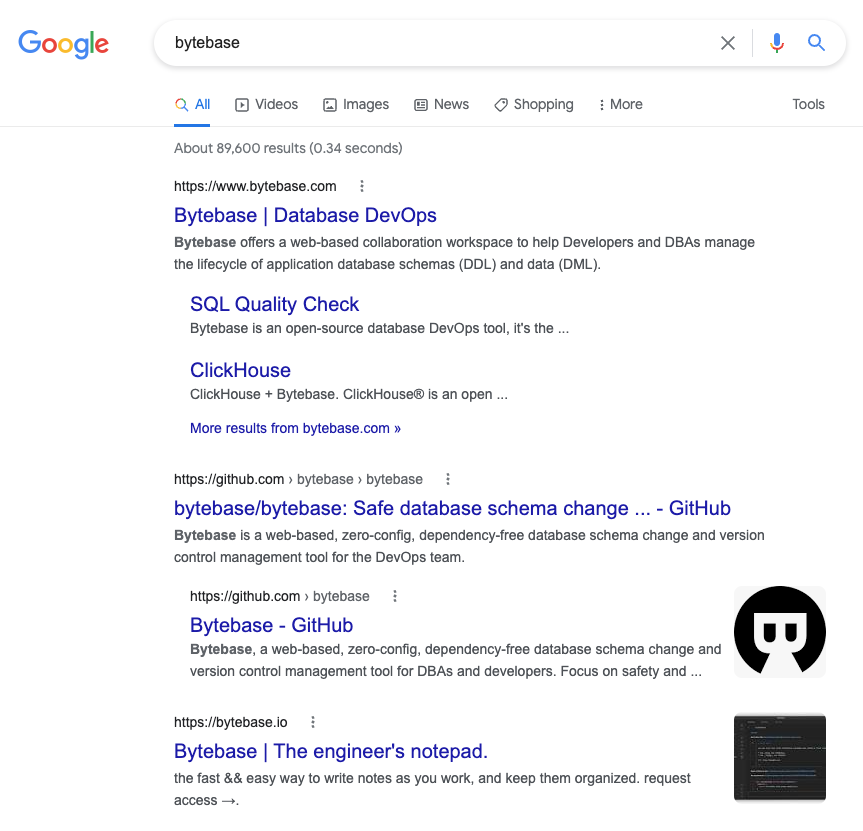The width and height of the screenshot is (863, 831).
Task: Click the Google logo
Action: [64, 43]
